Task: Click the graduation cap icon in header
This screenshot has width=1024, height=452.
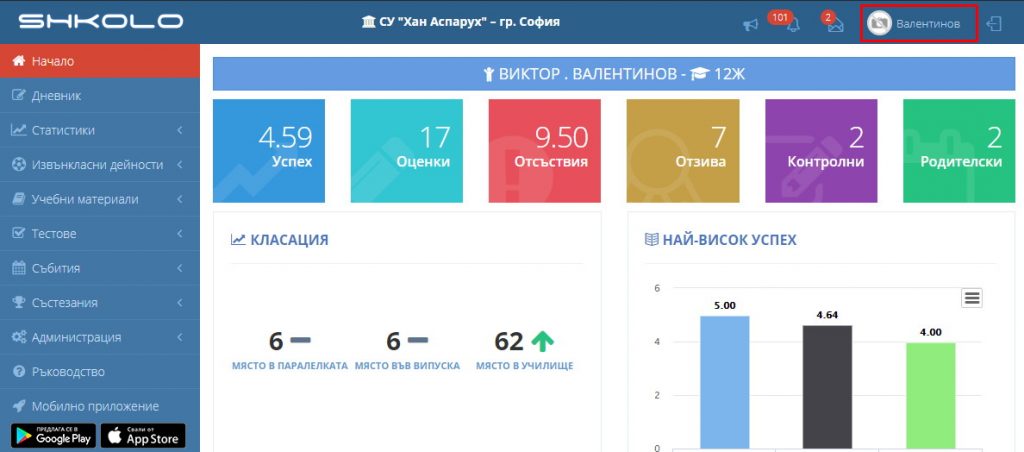Action: [700, 74]
